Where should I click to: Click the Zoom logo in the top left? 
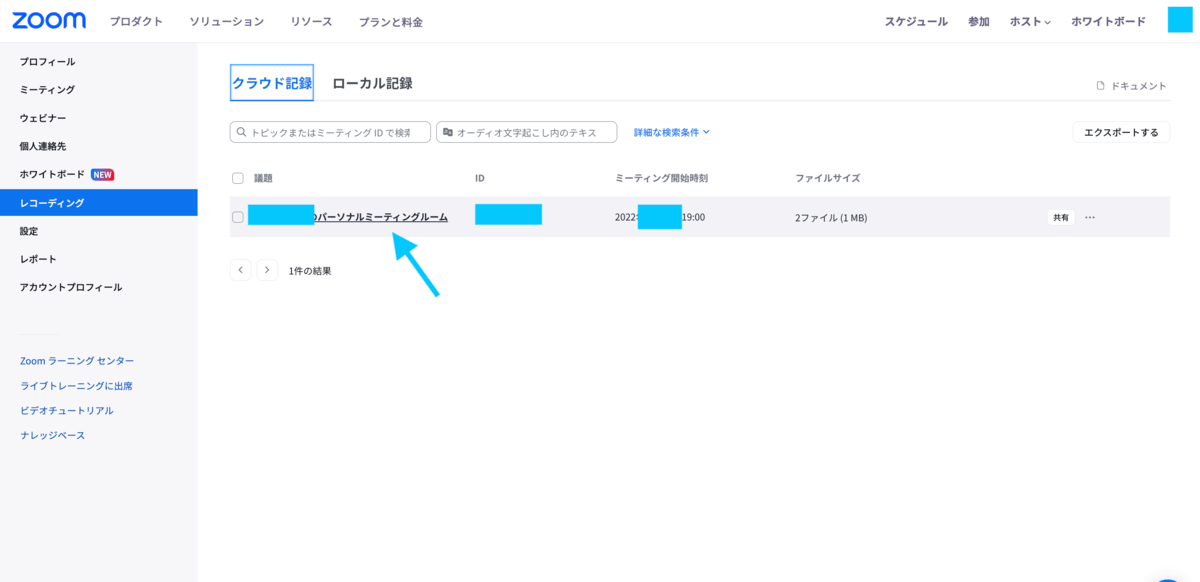[48, 19]
